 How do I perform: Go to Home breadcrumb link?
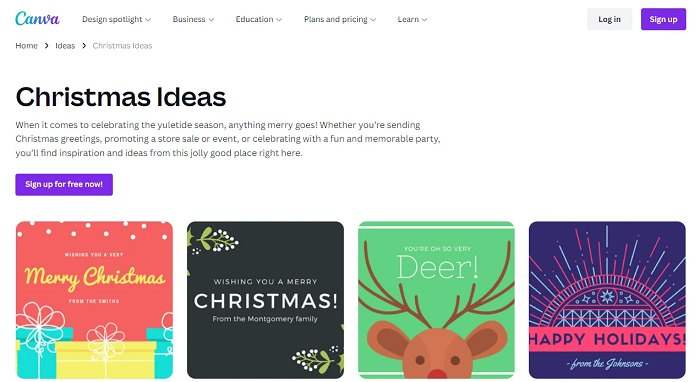tap(26, 46)
